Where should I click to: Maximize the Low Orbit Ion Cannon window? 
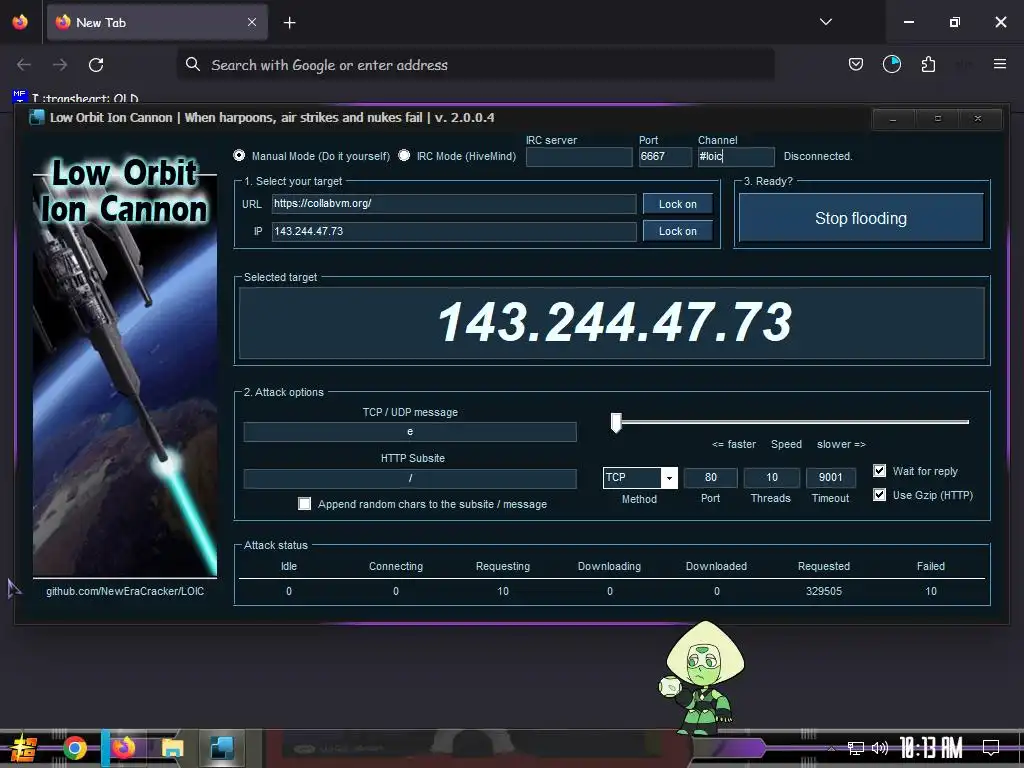(x=938, y=119)
